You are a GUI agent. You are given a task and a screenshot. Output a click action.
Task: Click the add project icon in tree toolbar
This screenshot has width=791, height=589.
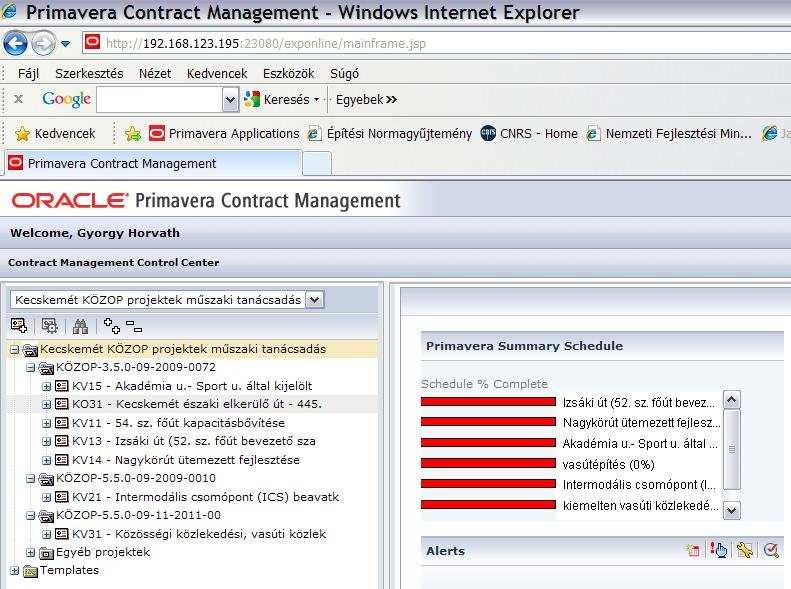[x=19, y=326]
